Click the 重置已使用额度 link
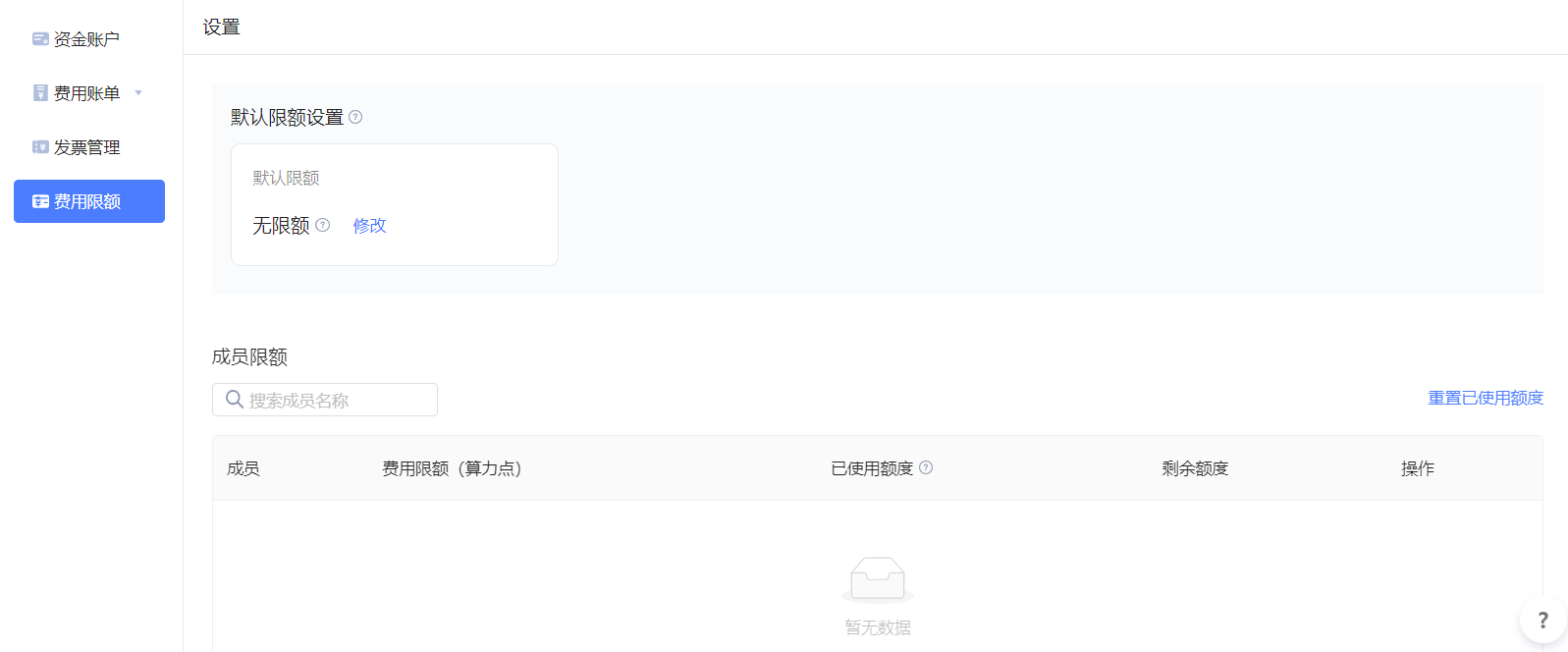 1485,398
